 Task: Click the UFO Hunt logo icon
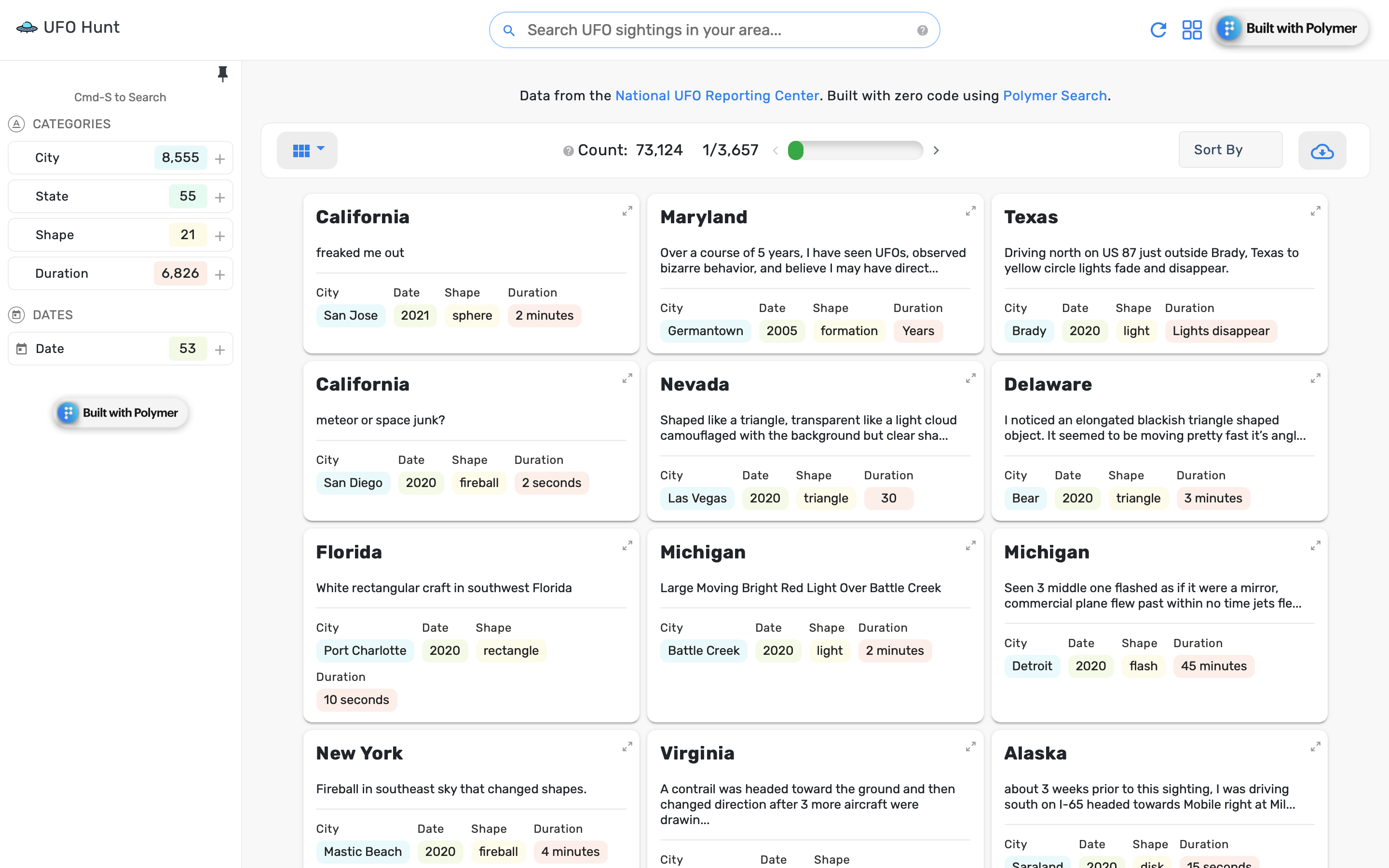coord(27,27)
